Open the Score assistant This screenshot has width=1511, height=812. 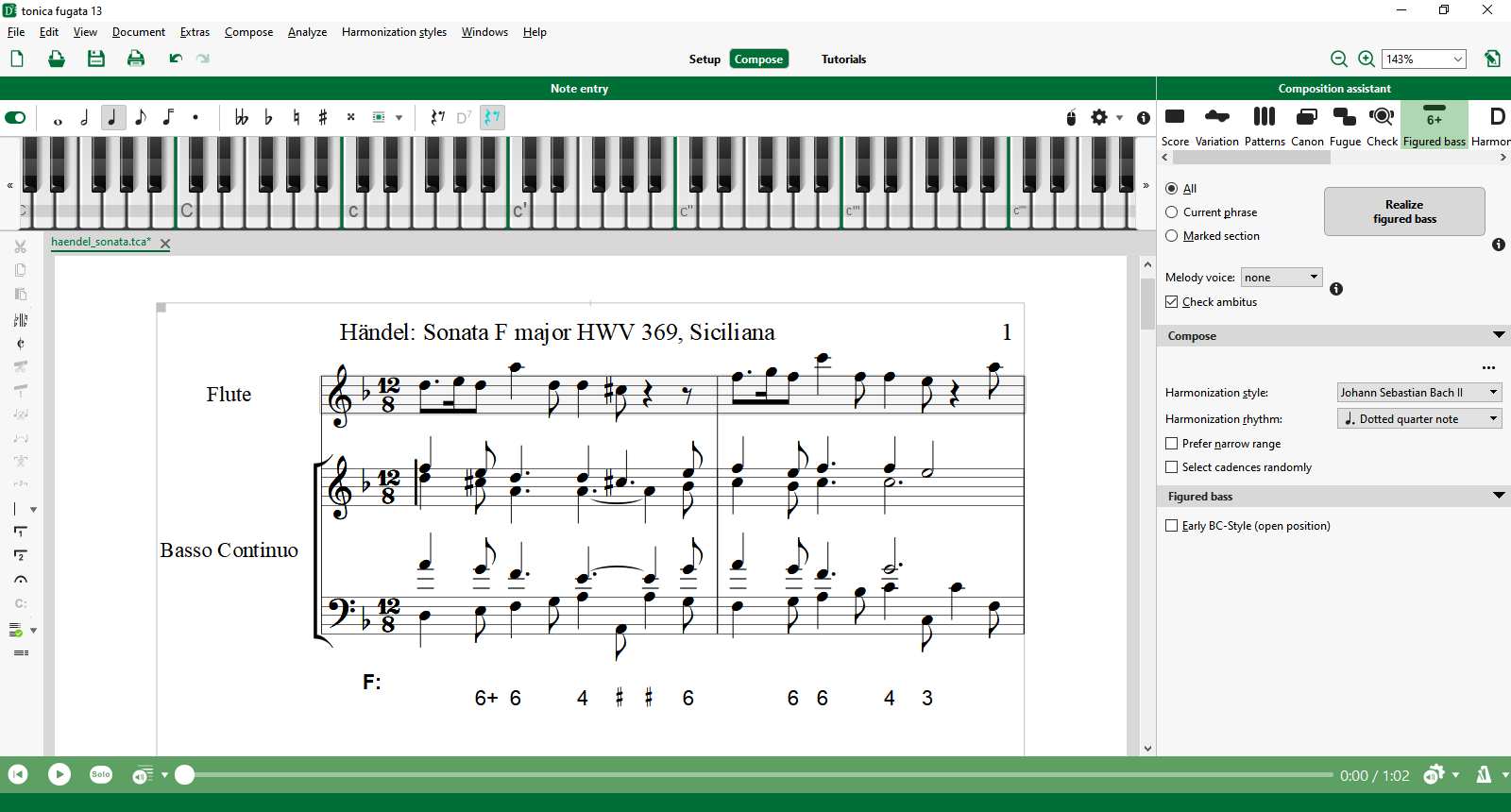click(x=1175, y=126)
